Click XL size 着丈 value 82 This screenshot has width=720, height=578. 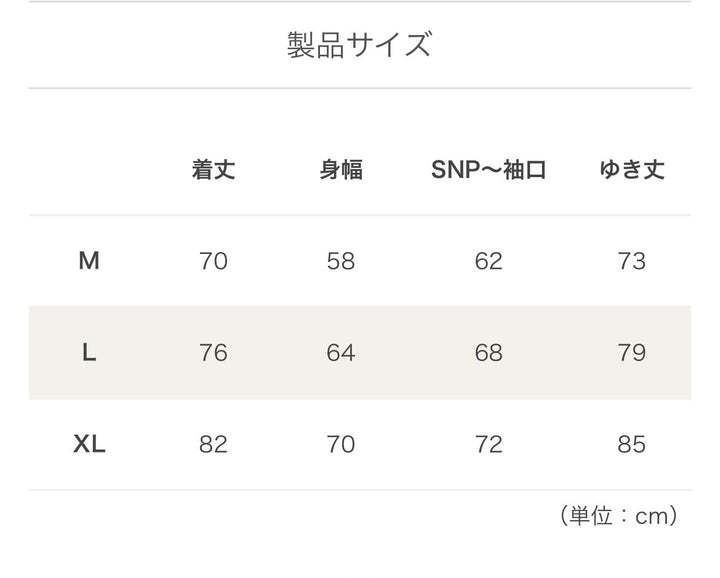click(x=213, y=444)
